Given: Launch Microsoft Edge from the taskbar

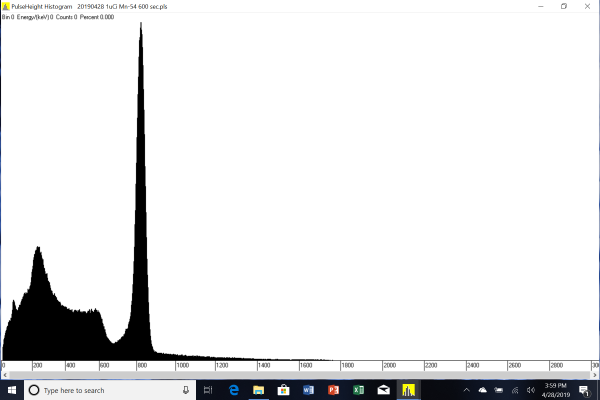Looking at the screenshot, I should tap(233, 389).
